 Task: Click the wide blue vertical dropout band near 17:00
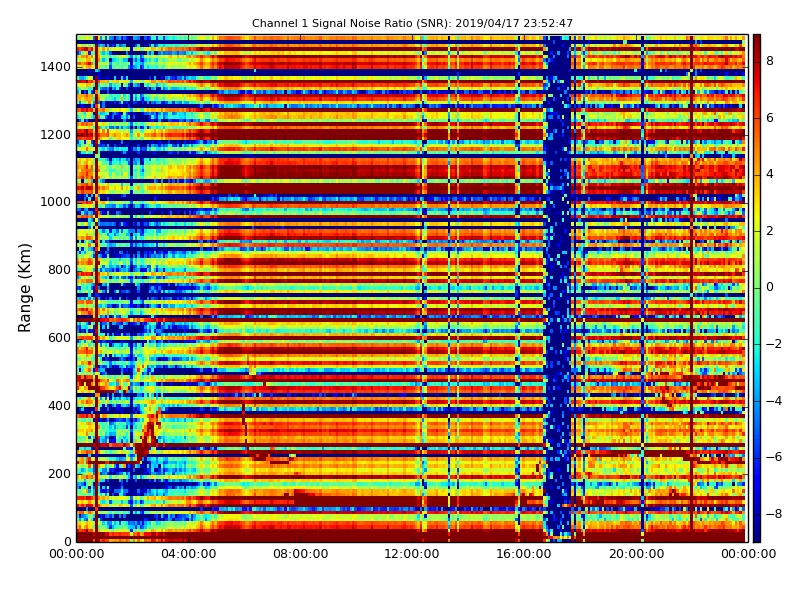tap(558, 286)
